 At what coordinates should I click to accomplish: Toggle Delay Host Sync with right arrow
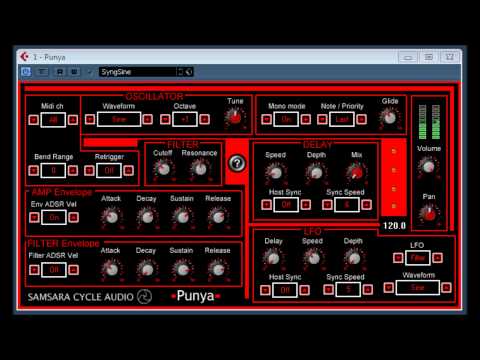pyautogui.click(x=306, y=205)
